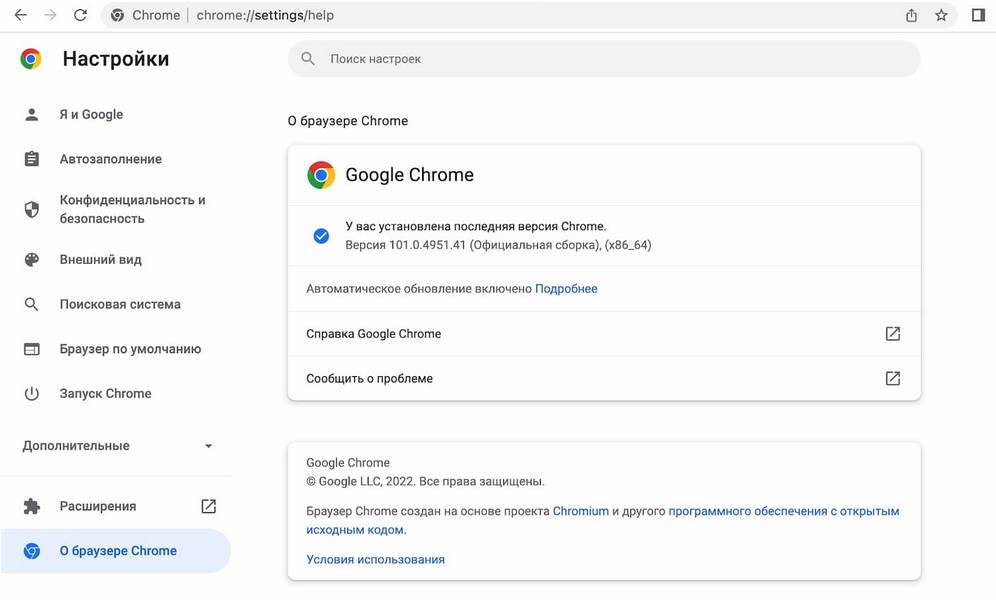Open Я и Google settings
Screen dimensions: 996x600
click(91, 114)
